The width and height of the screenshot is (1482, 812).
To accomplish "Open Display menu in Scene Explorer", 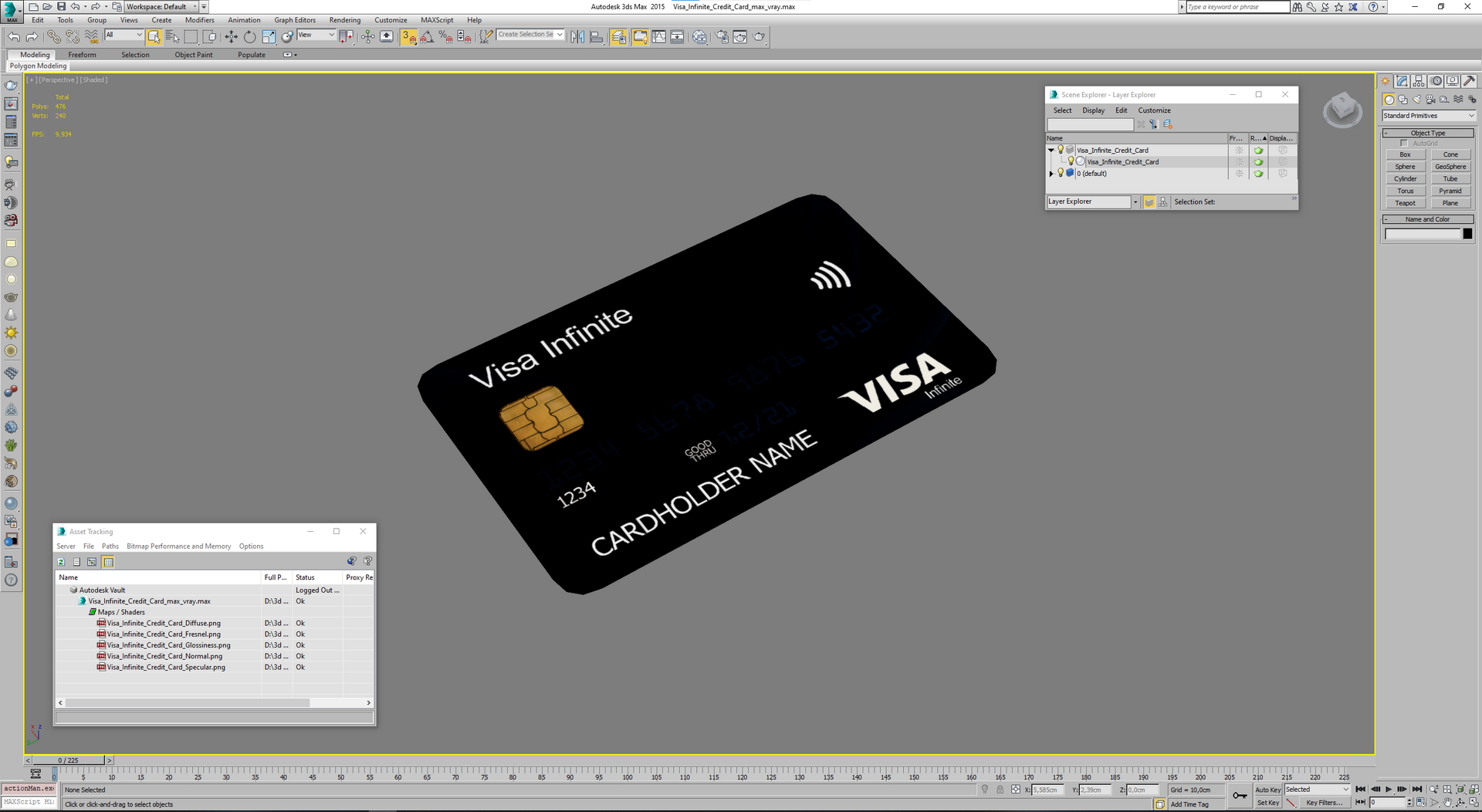I will click(x=1093, y=110).
